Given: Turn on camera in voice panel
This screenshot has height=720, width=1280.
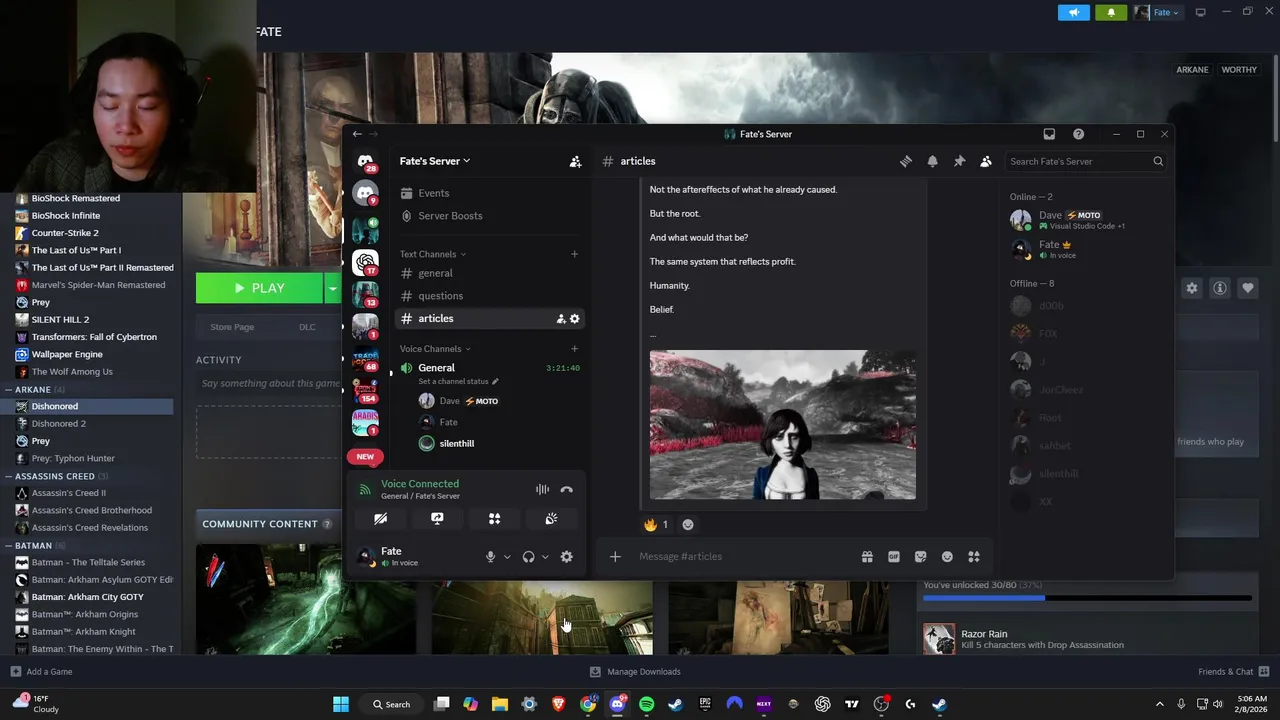Looking at the screenshot, I should click(x=381, y=519).
